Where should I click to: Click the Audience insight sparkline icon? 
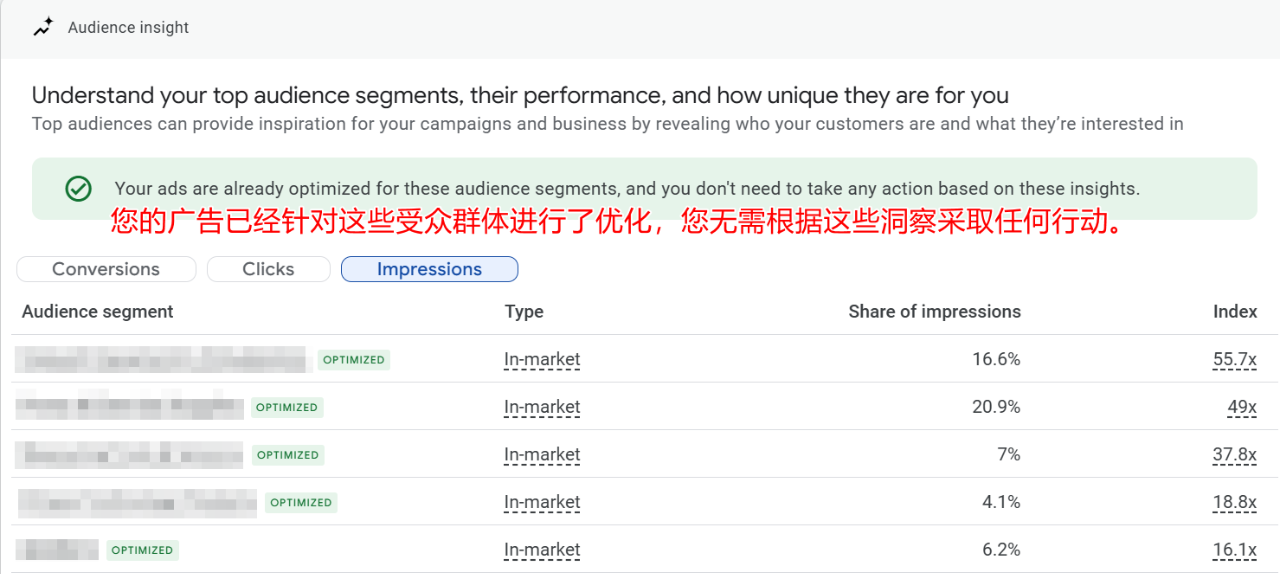coord(42,28)
